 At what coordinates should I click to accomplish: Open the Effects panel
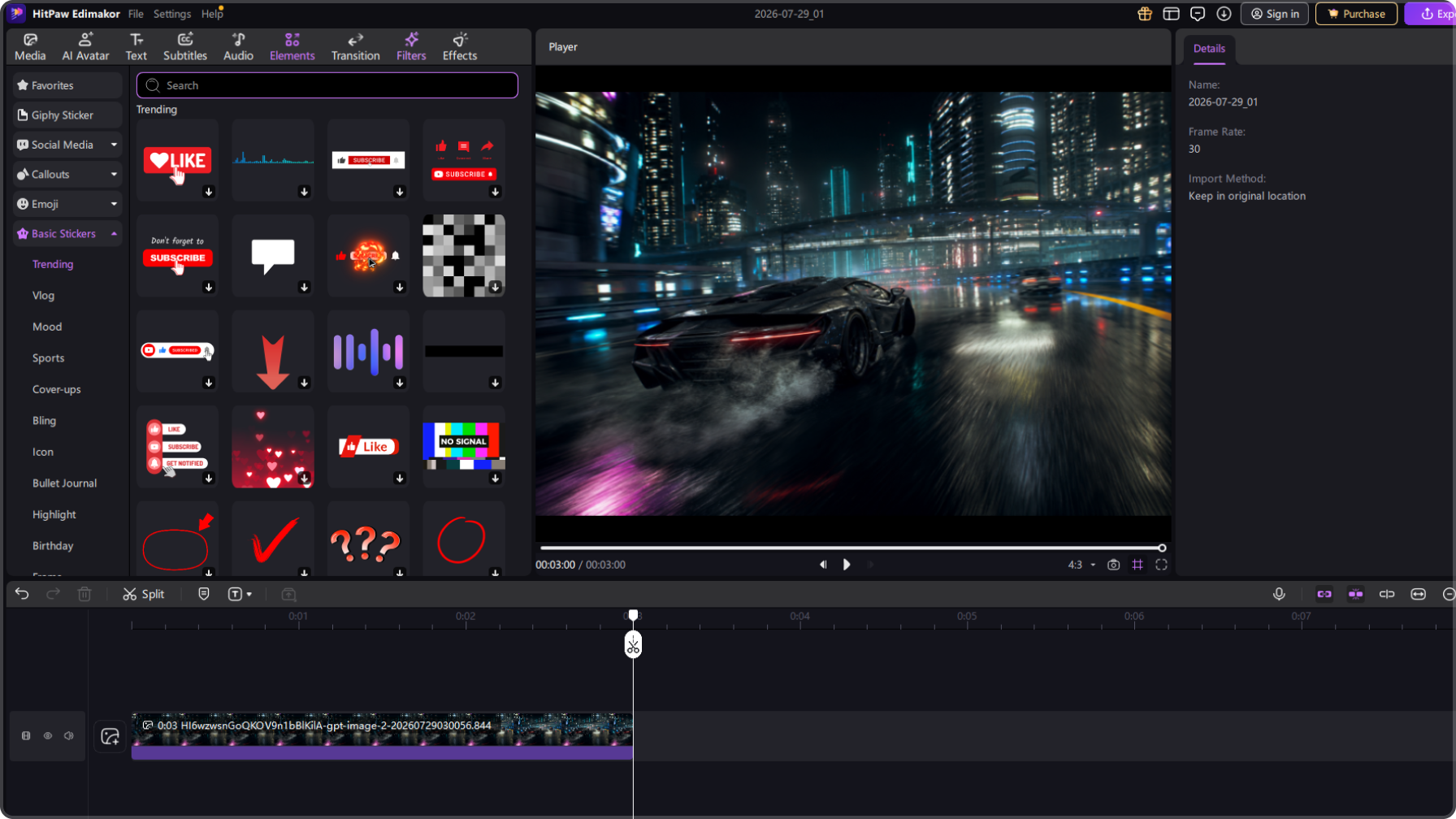pos(460,47)
